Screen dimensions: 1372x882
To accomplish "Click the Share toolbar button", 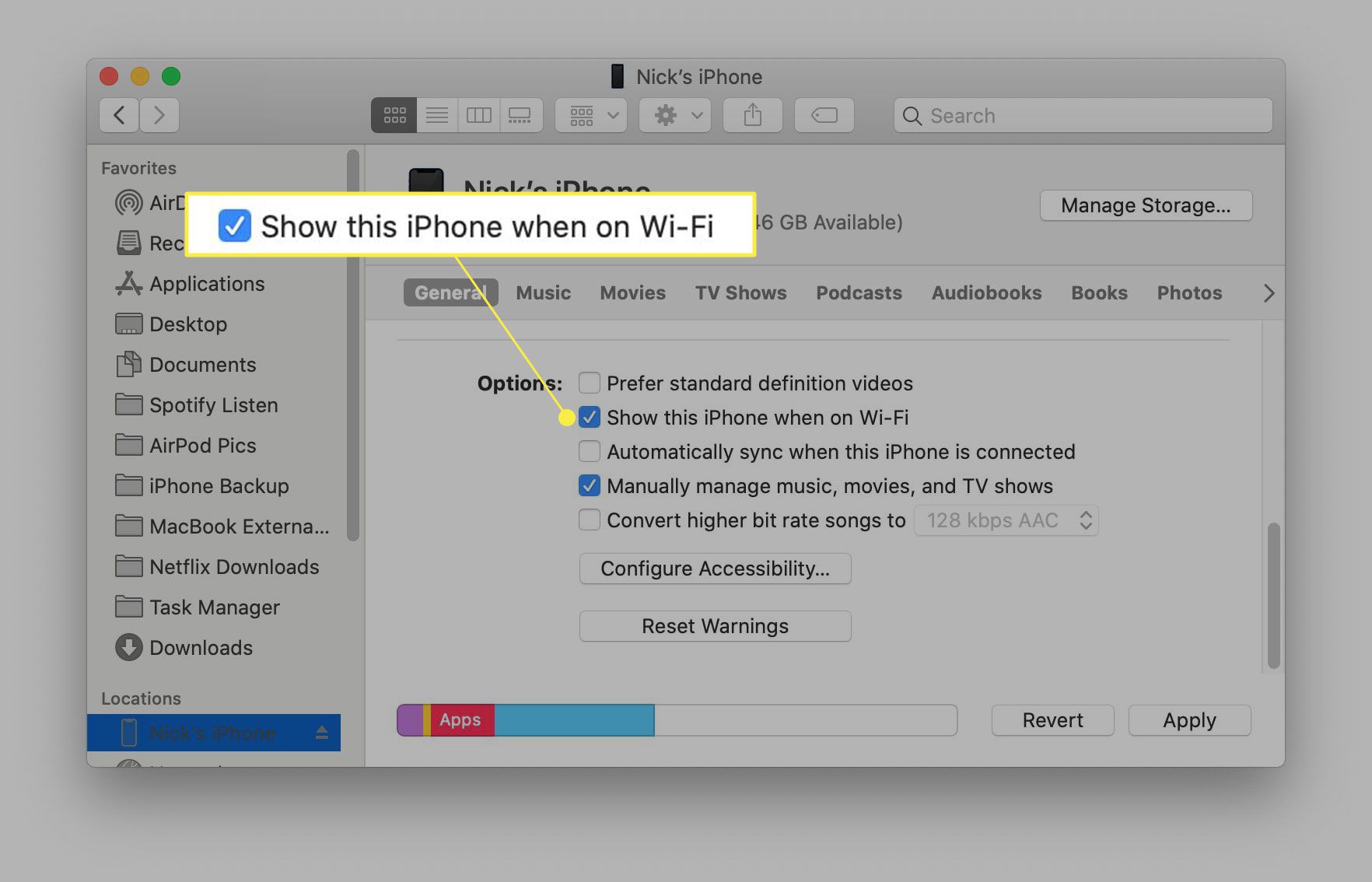I will [752, 115].
